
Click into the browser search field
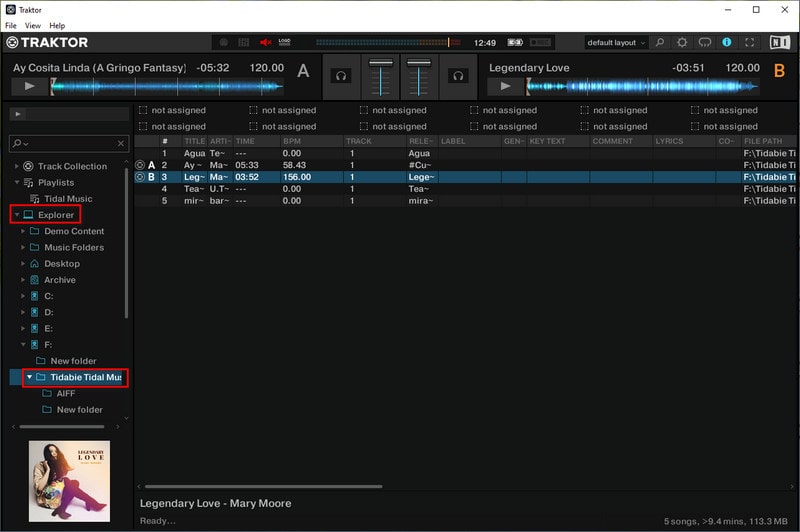tap(71, 144)
